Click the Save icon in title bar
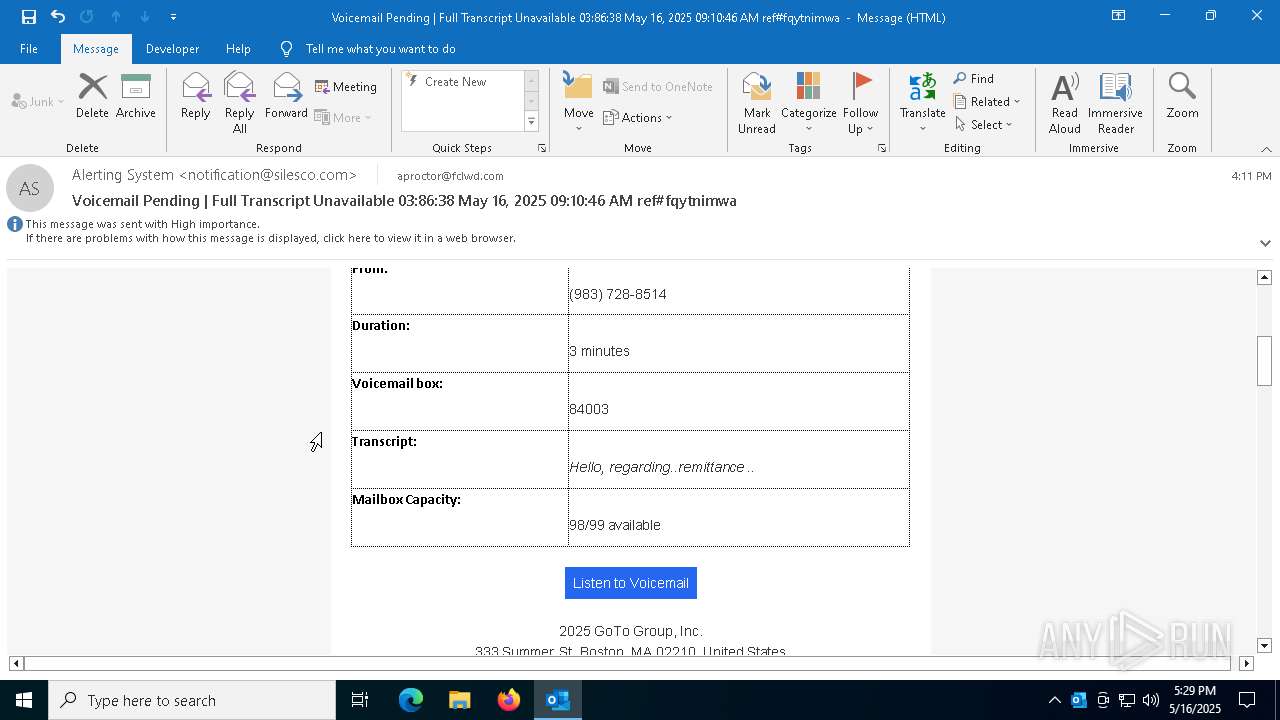The width and height of the screenshot is (1280, 720). [29, 17]
